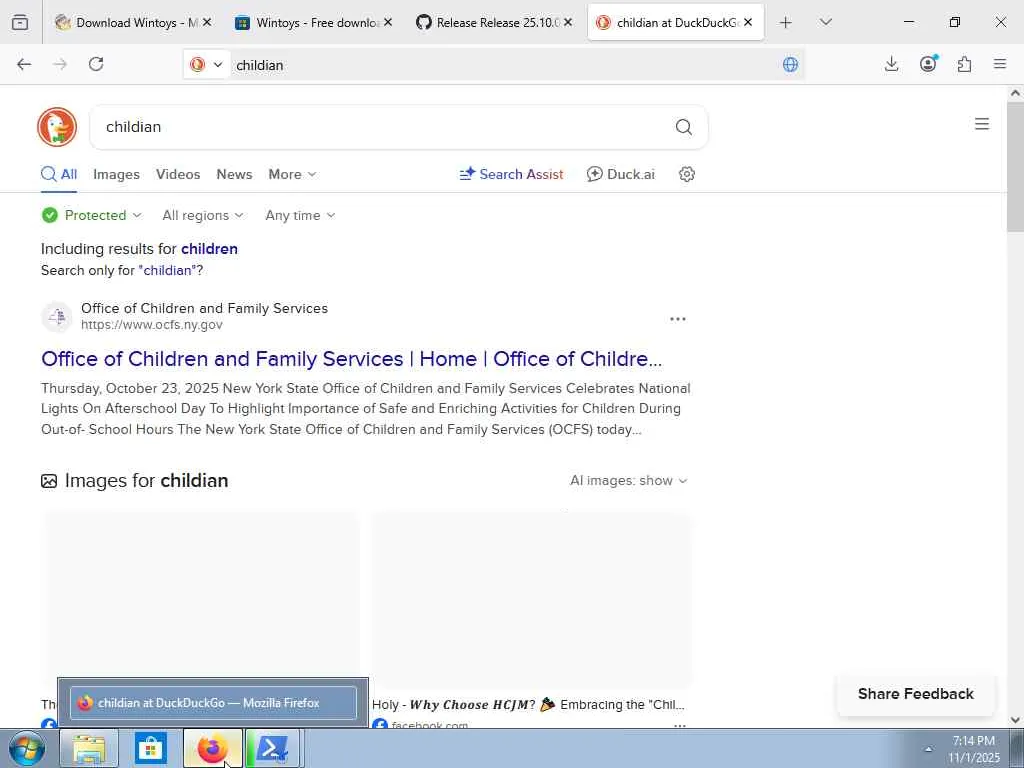This screenshot has width=1024, height=768.
Task: Switch to Videos results
Action: pos(178,174)
